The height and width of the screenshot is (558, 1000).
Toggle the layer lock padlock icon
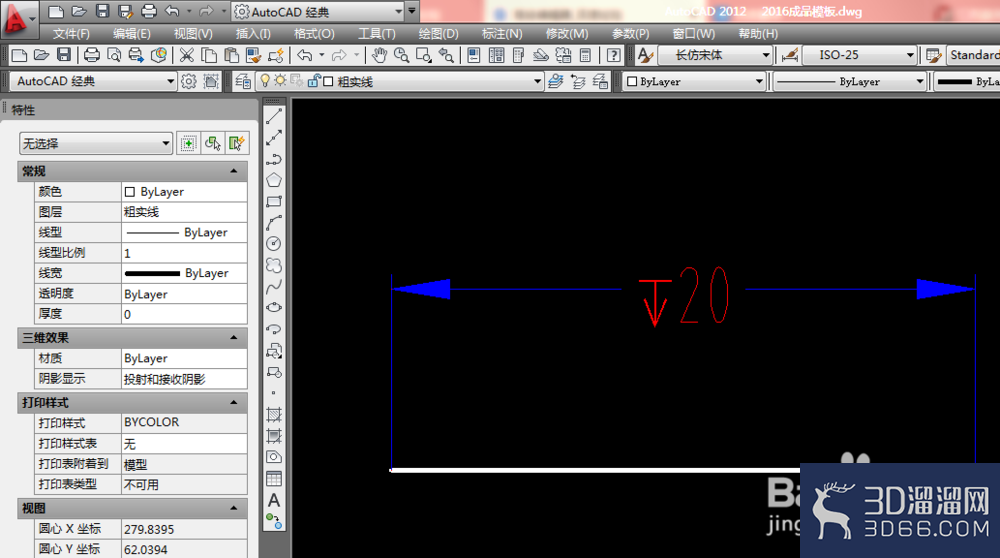314,81
